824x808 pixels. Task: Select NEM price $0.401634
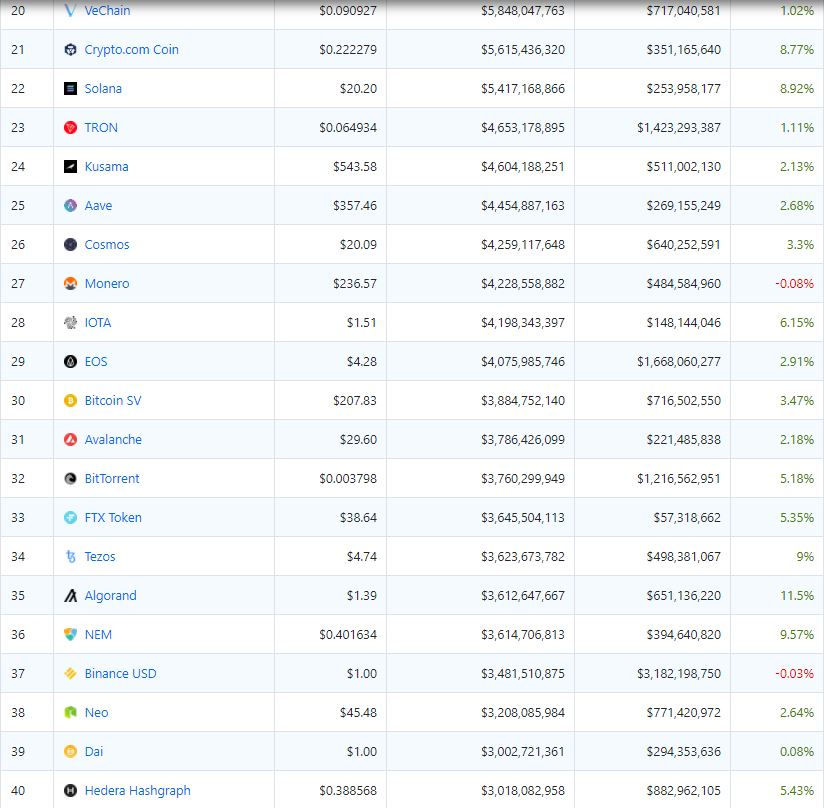348,634
